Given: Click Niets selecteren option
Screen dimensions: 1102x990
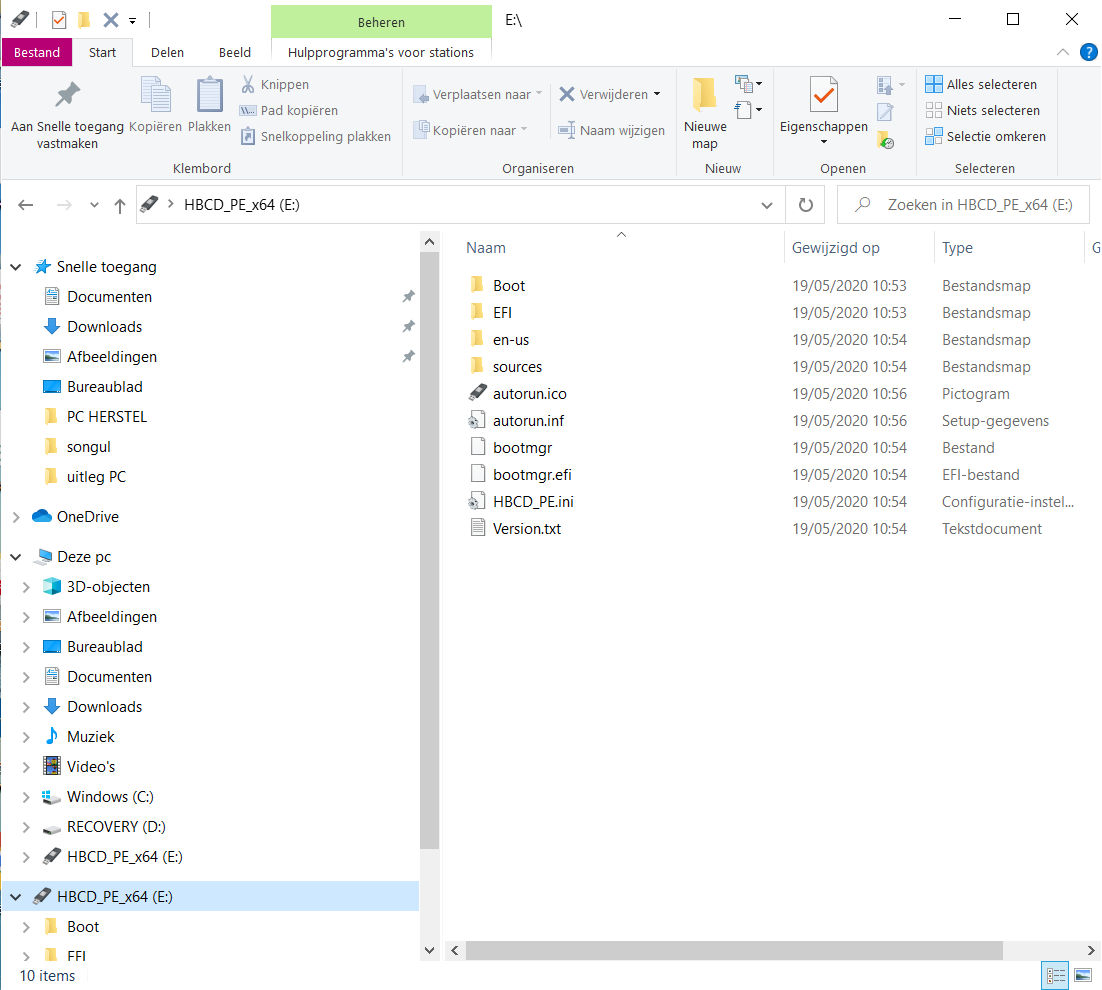Looking at the screenshot, I should 983,110.
